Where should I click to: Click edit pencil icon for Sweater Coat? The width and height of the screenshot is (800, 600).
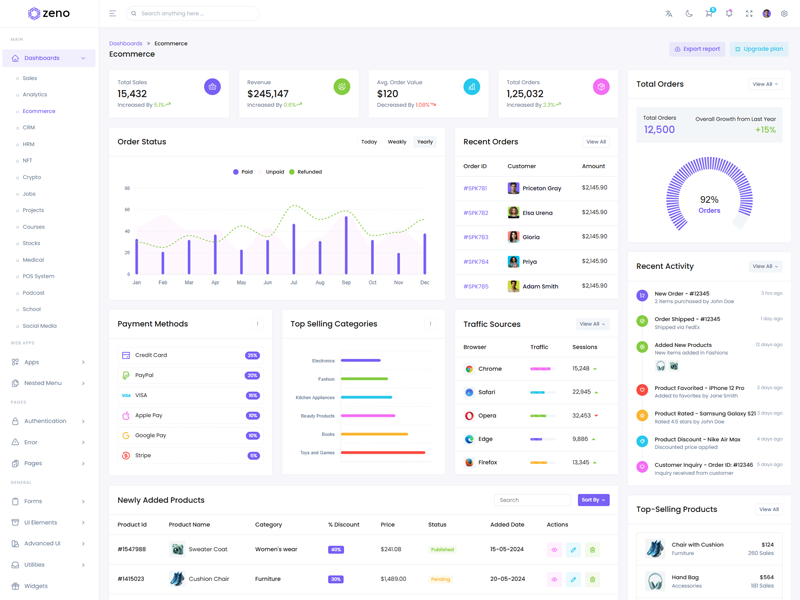pyautogui.click(x=573, y=549)
